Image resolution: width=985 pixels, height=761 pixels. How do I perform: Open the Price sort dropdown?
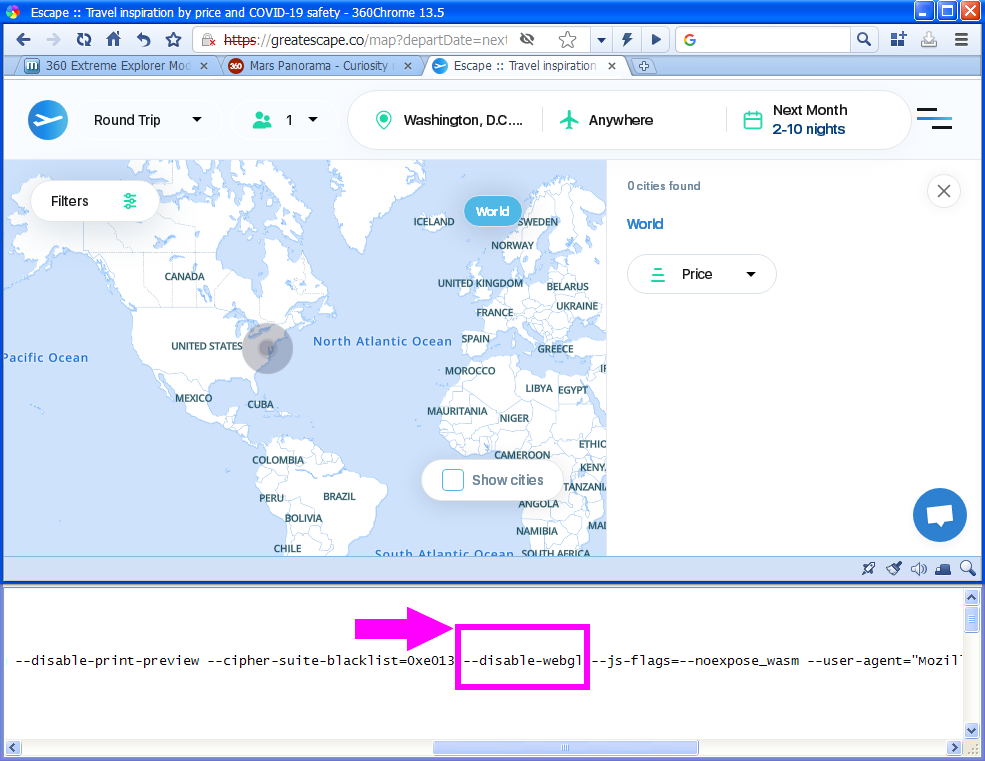pos(702,274)
